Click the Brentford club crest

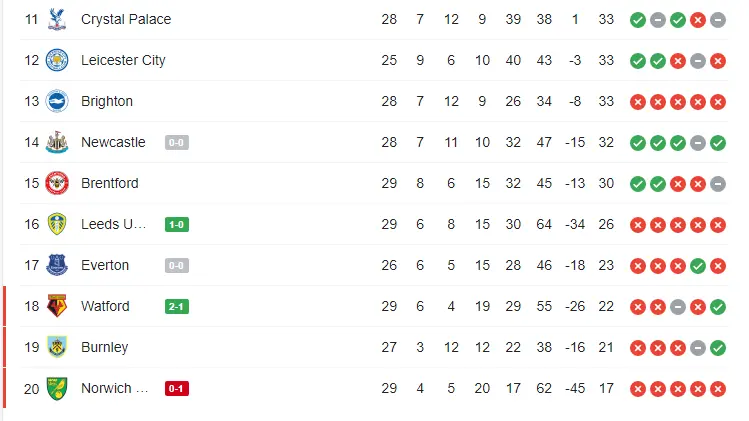tap(57, 183)
